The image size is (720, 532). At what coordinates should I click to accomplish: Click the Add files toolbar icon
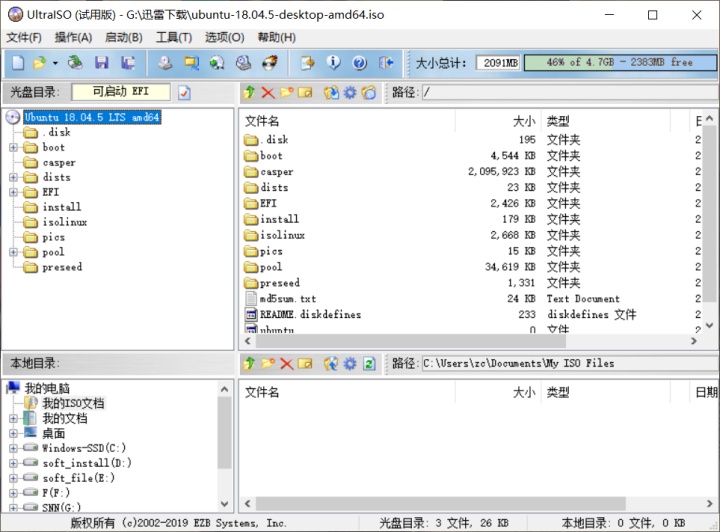[307, 62]
